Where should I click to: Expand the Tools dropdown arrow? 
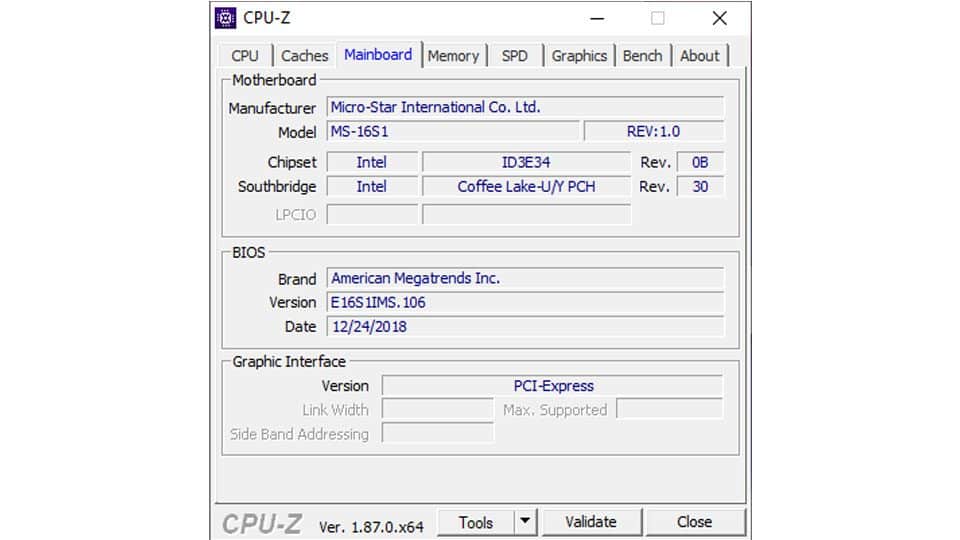click(x=525, y=522)
